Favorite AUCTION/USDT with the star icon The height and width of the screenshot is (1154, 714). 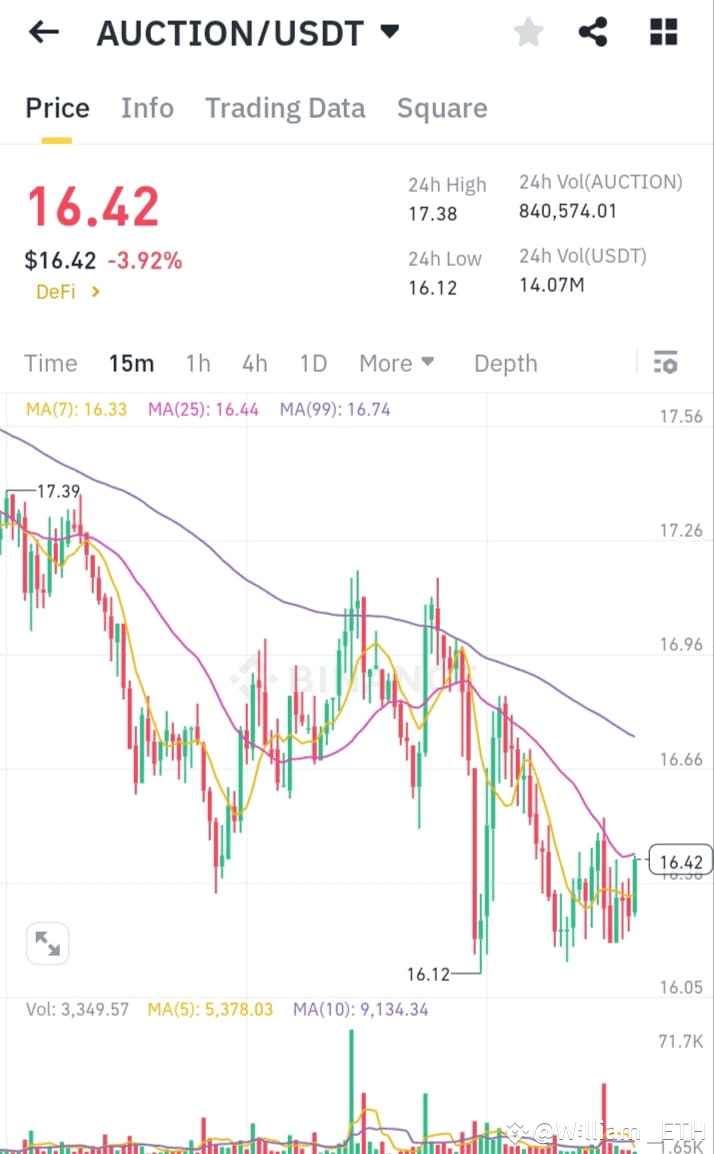coord(528,31)
